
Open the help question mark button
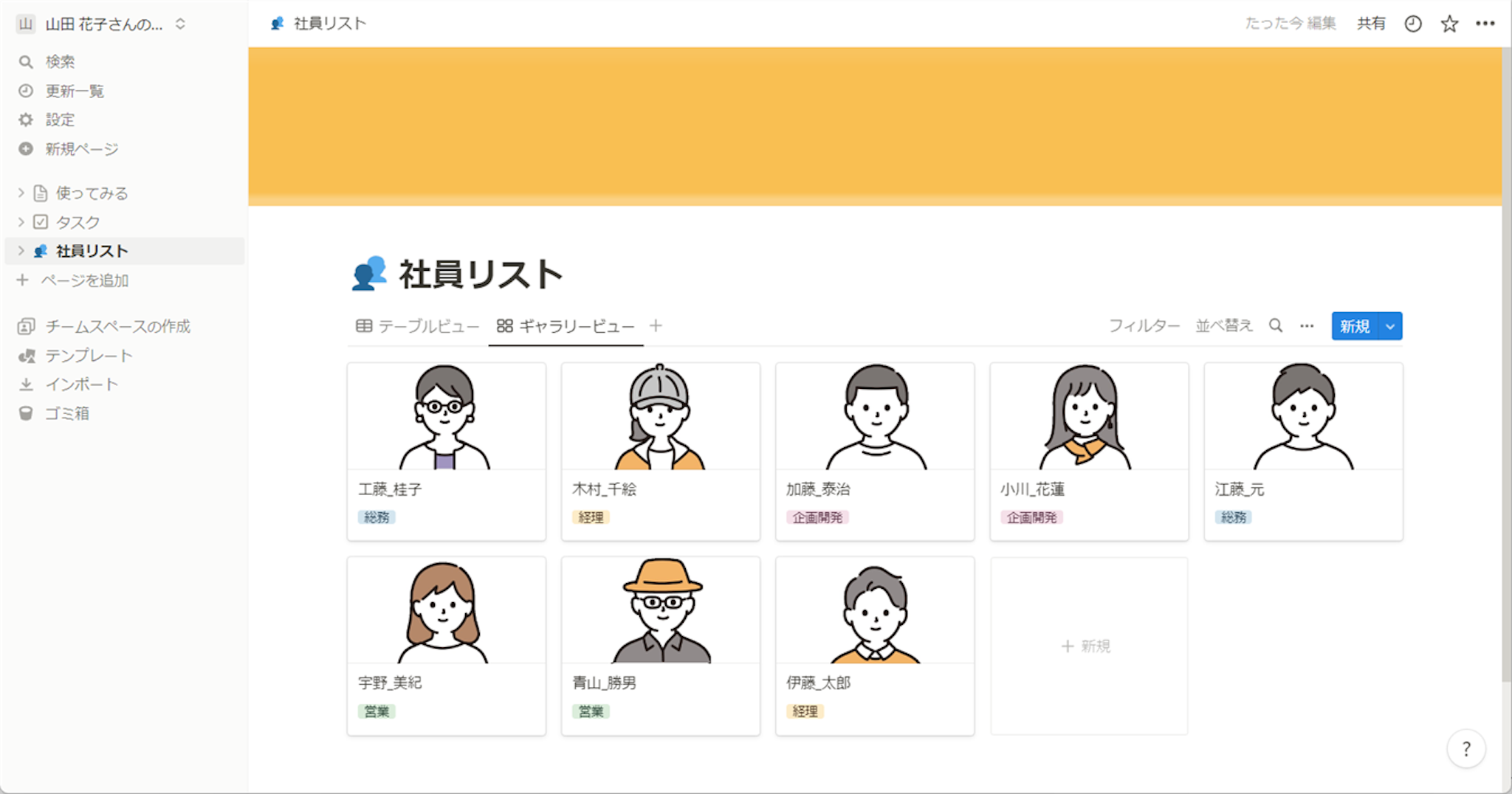(x=1465, y=749)
